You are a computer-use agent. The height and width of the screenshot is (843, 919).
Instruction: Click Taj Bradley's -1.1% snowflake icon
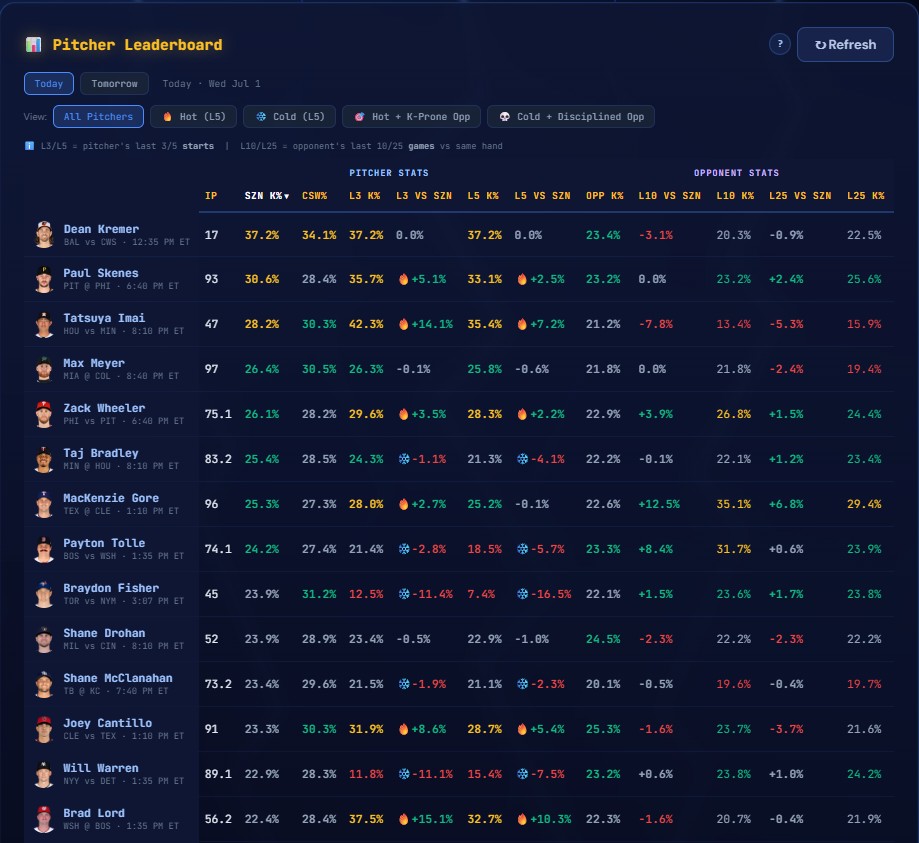[404, 459]
